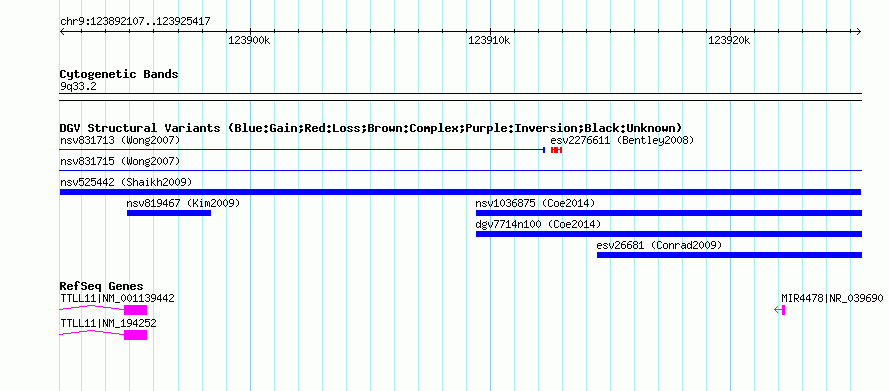Click the nsv525442 (Shaikh2009) blue bar

(x=460, y=192)
